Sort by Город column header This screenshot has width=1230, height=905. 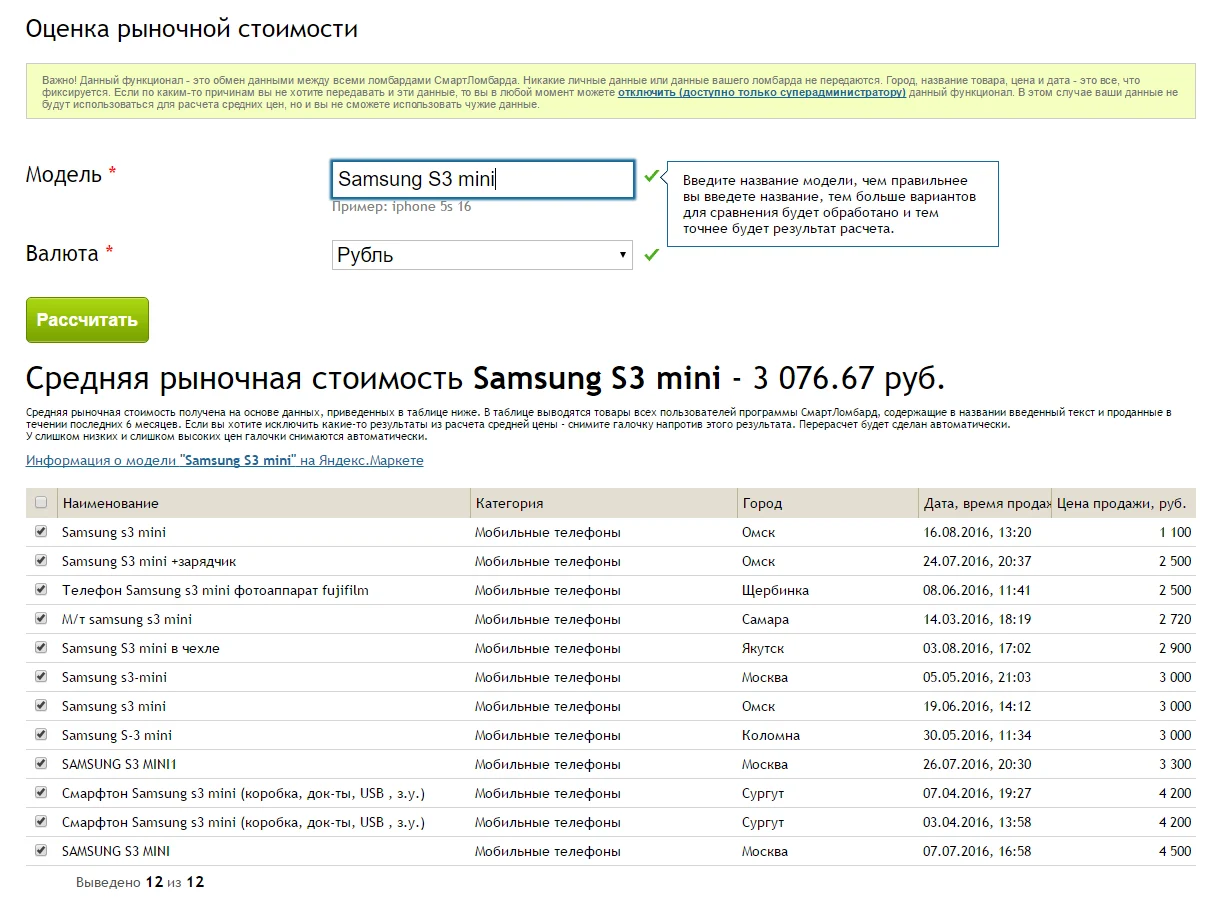(x=827, y=503)
